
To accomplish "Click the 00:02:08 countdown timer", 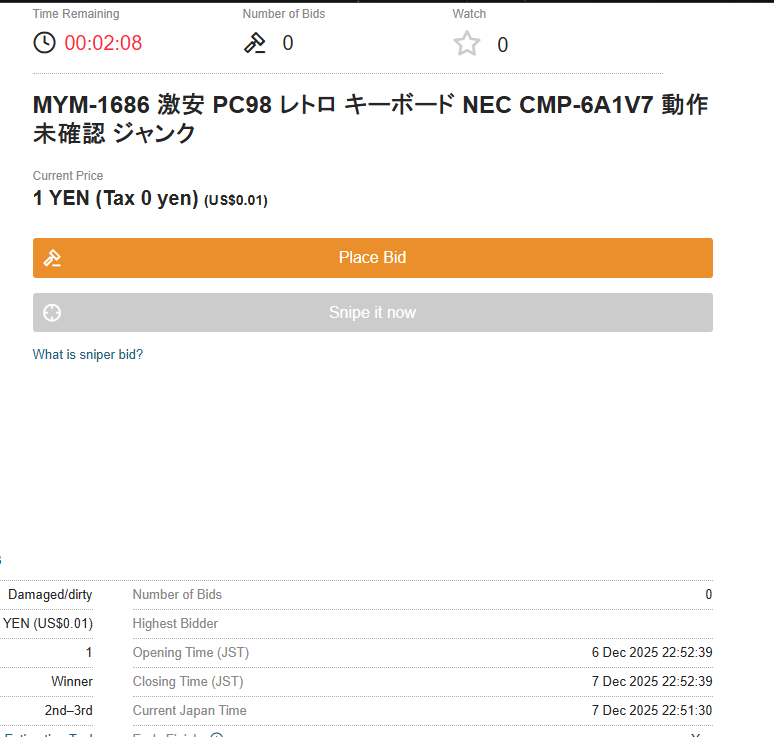I will 103,43.
